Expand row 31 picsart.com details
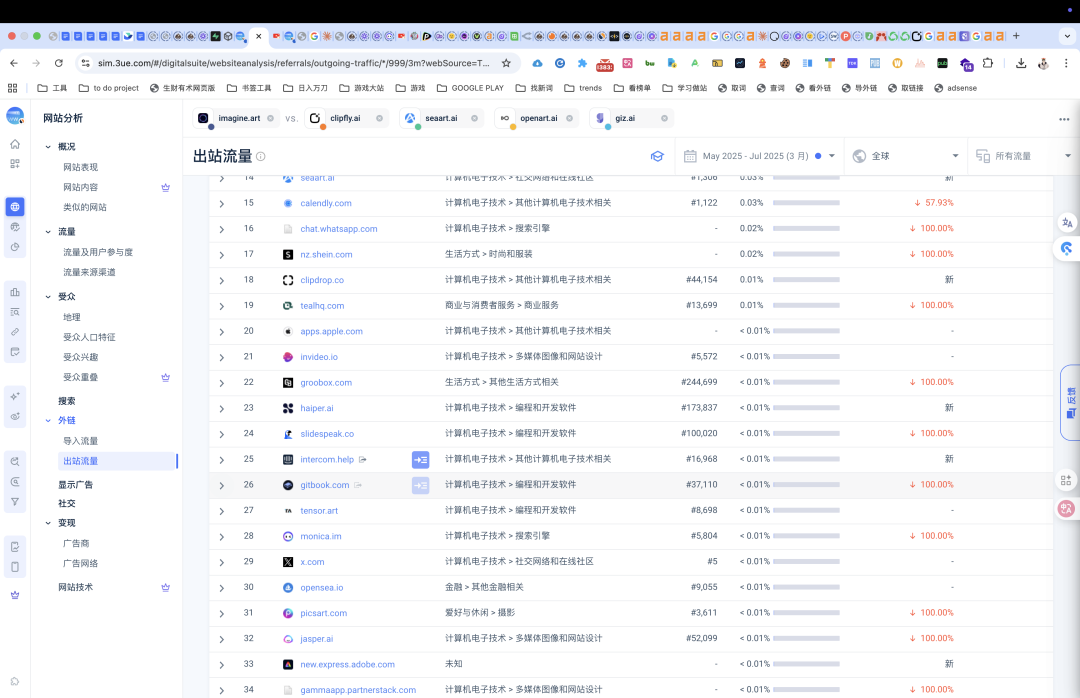This screenshot has width=1080, height=698. (x=221, y=614)
